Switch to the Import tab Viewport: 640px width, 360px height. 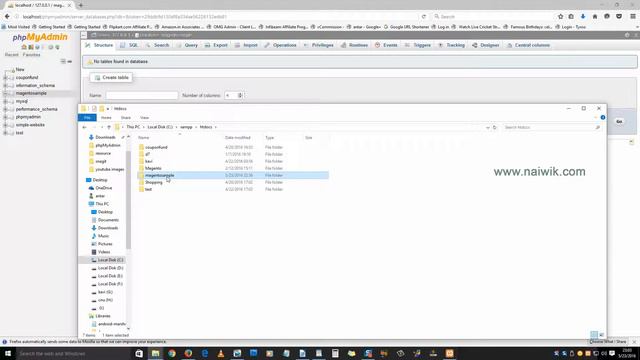pyautogui.click(x=246, y=45)
